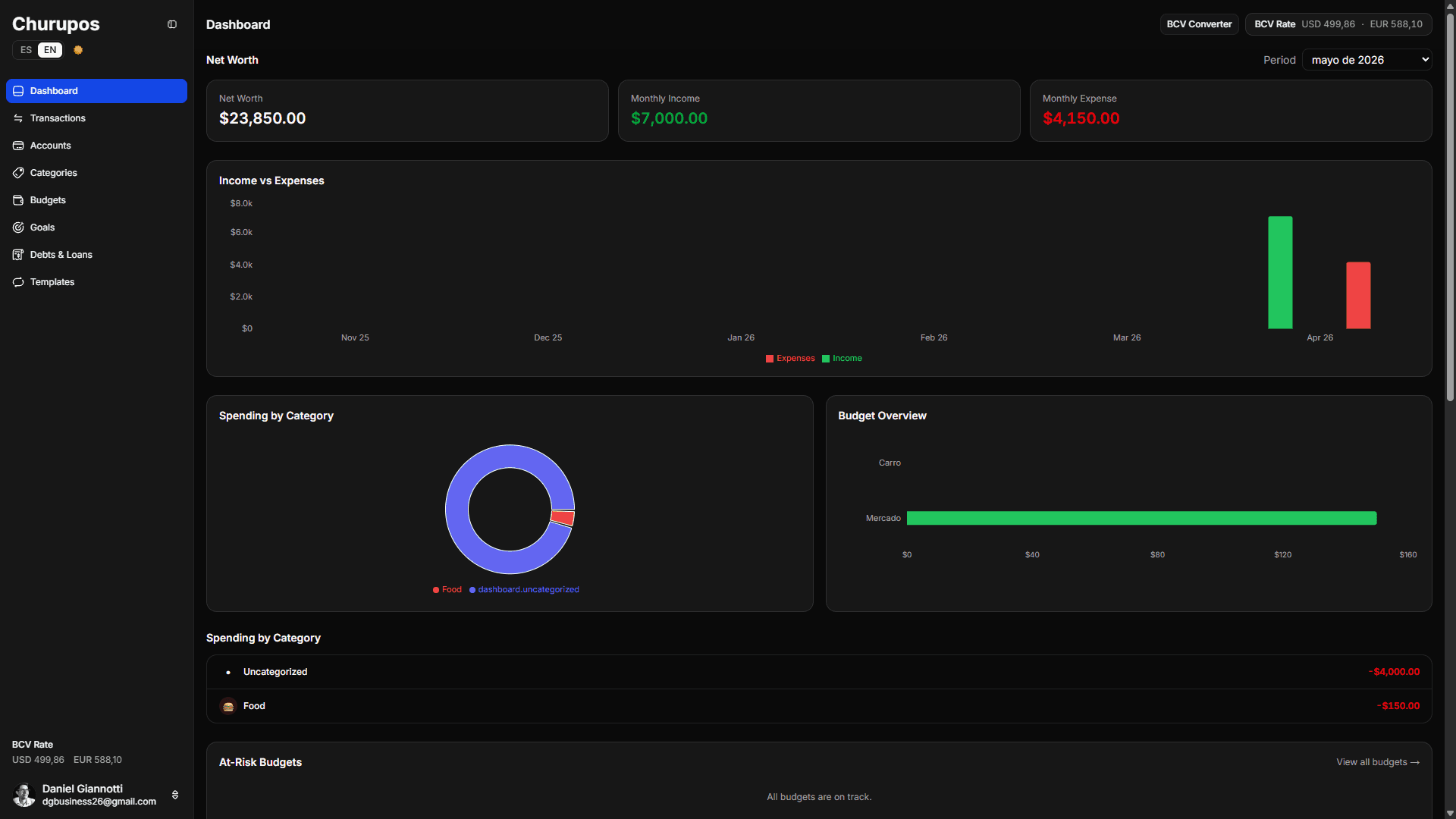Click the Debts & Loans receipt icon
This screenshot has width=1456, height=819.
click(x=18, y=255)
